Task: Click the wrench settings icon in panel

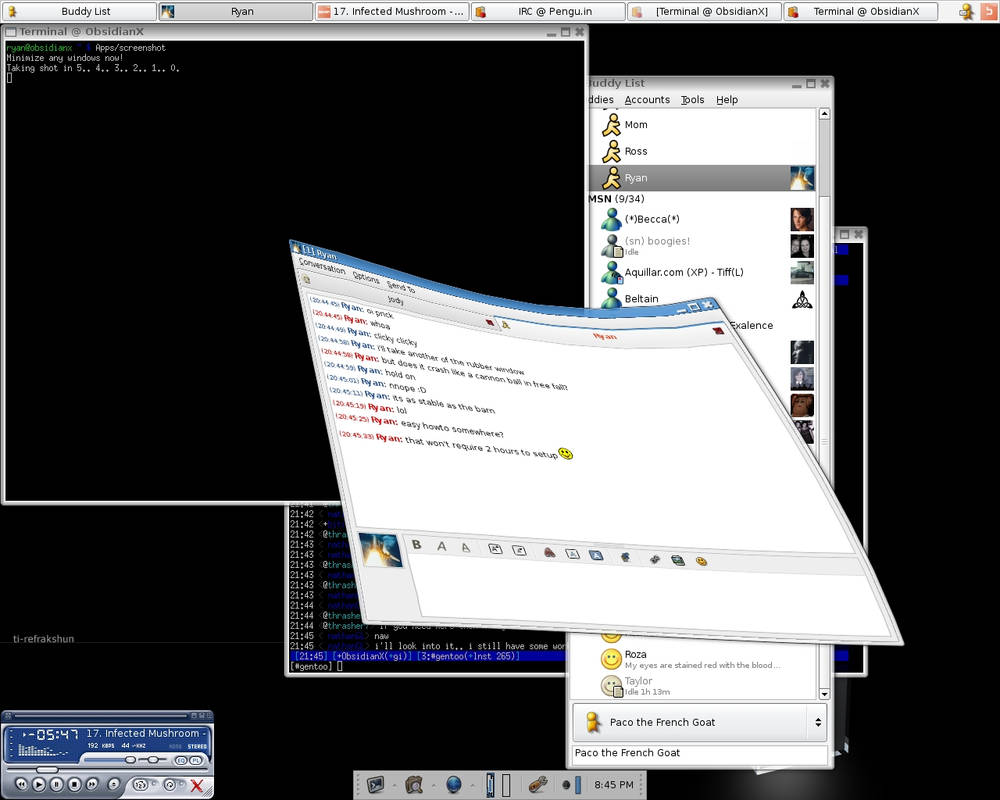Action: click(x=537, y=785)
